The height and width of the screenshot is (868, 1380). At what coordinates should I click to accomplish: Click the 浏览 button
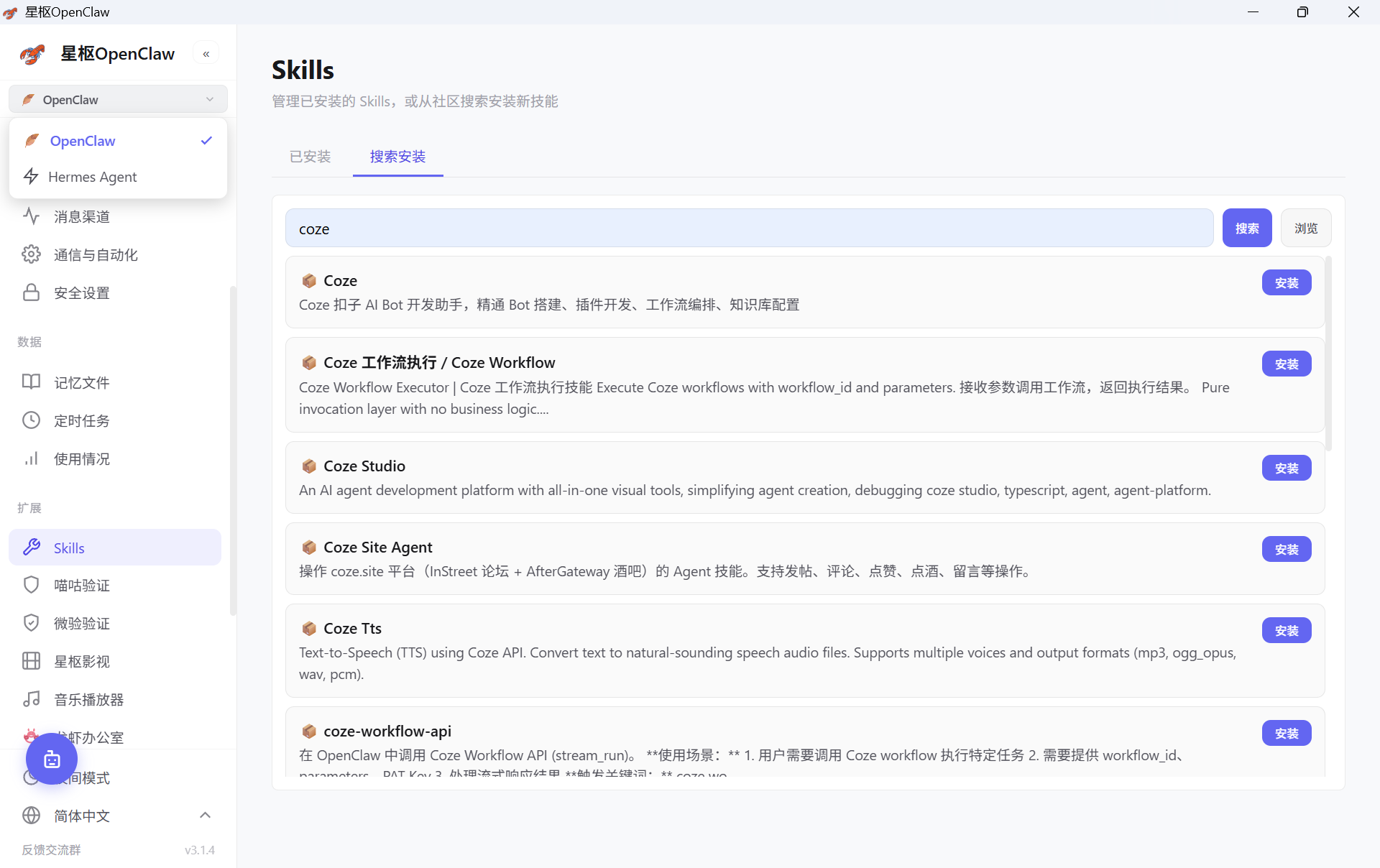tap(1306, 228)
